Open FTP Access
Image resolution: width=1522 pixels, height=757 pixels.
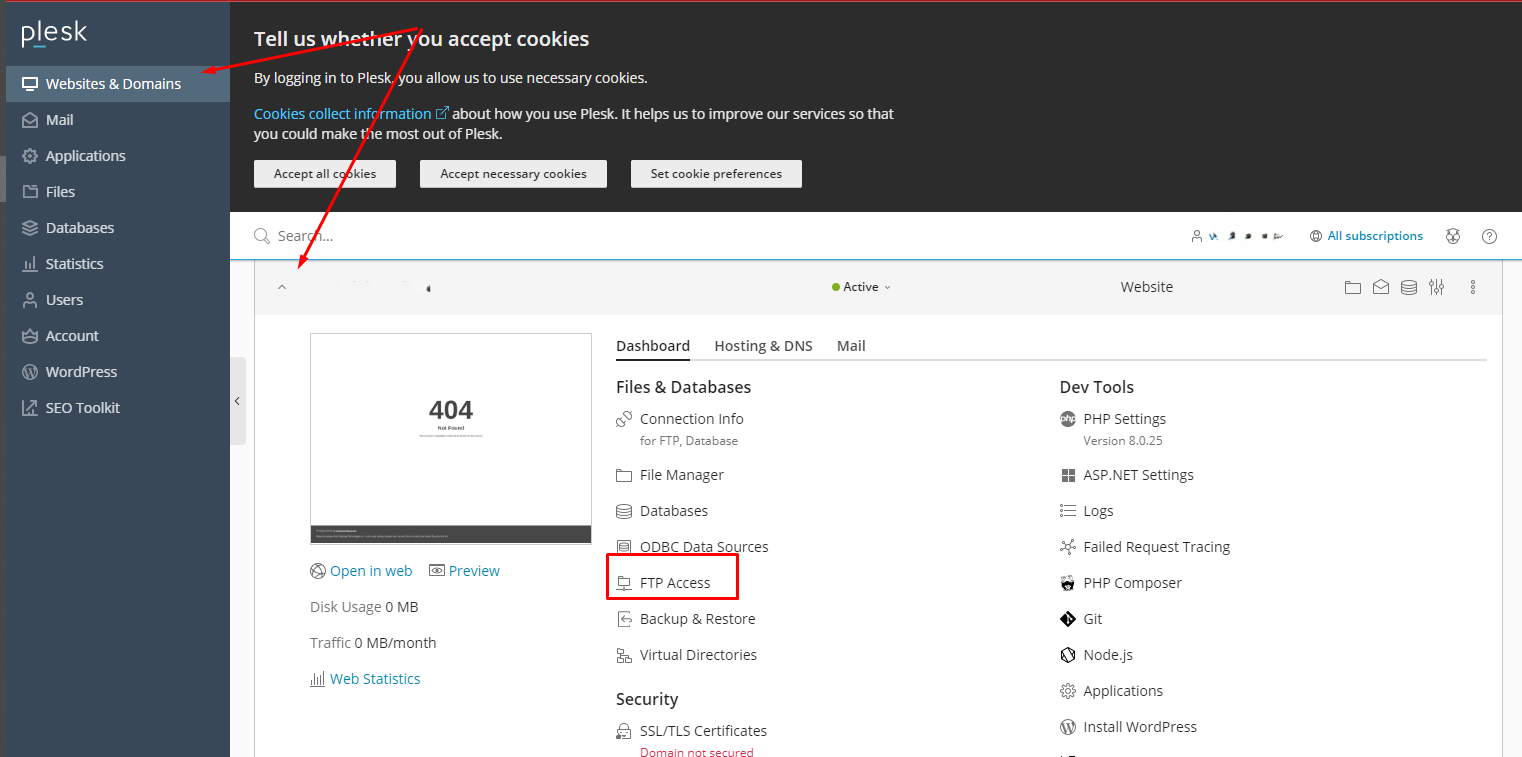[x=675, y=583]
